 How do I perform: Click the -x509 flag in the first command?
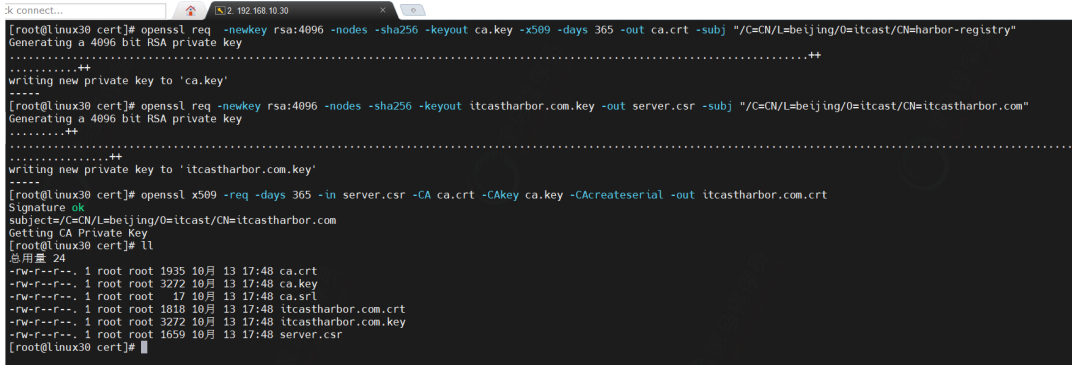pyautogui.click(x=535, y=30)
